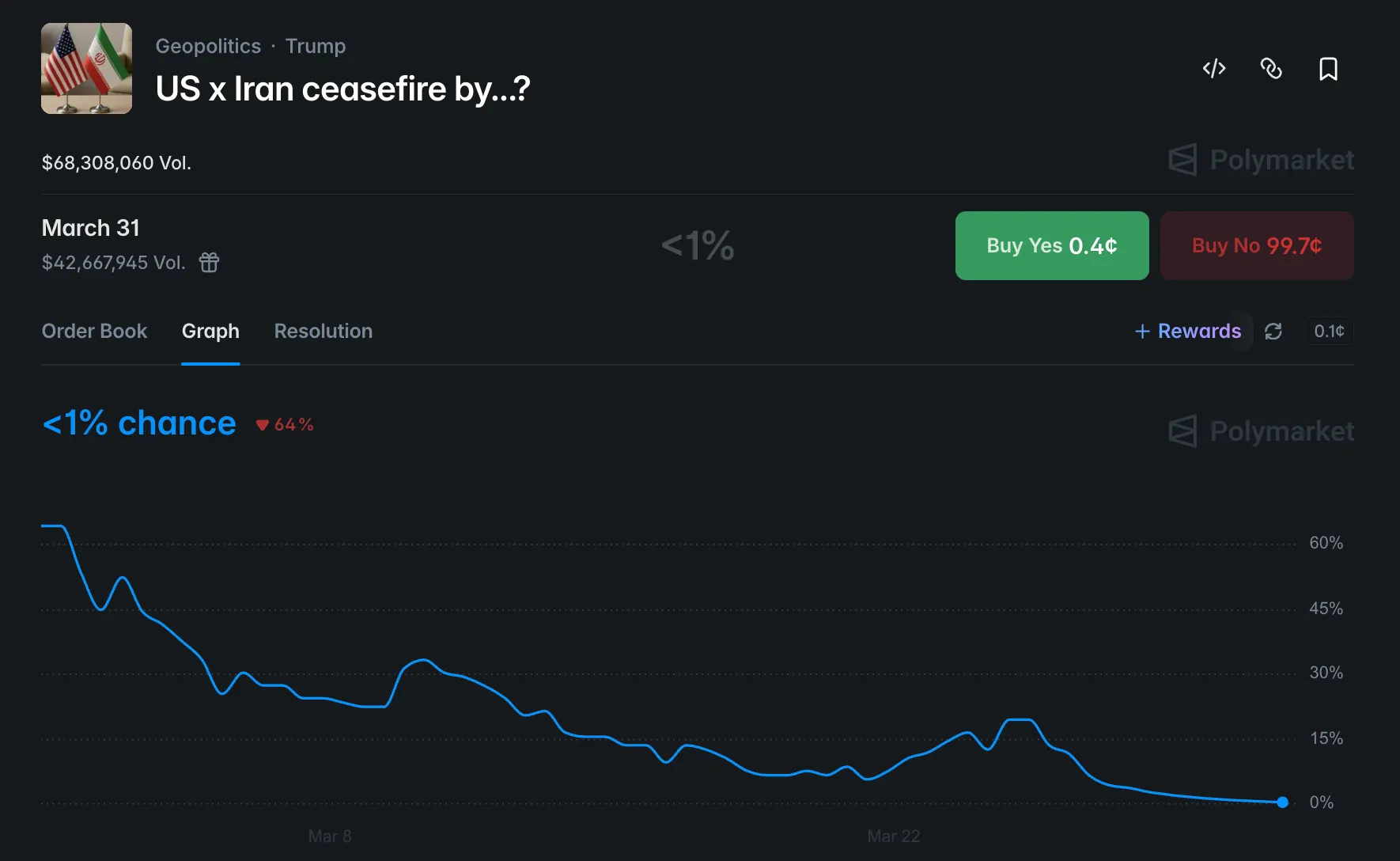Click the blue endpoint dot on chart line

[x=1282, y=802]
